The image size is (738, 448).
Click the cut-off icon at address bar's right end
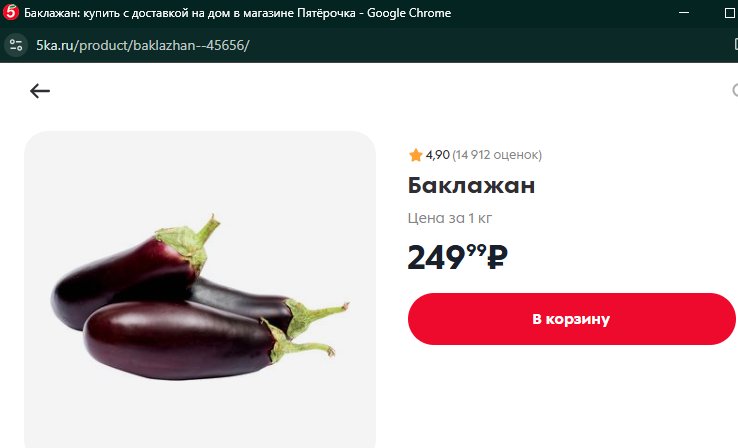736,45
